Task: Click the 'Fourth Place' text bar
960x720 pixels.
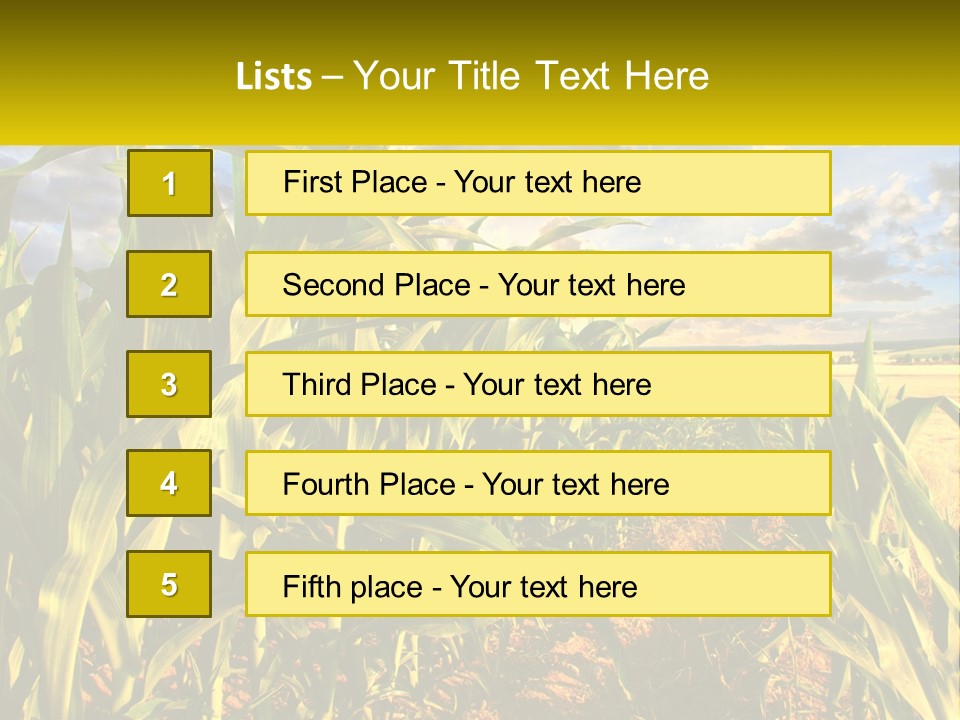Action: pyautogui.click(x=538, y=483)
